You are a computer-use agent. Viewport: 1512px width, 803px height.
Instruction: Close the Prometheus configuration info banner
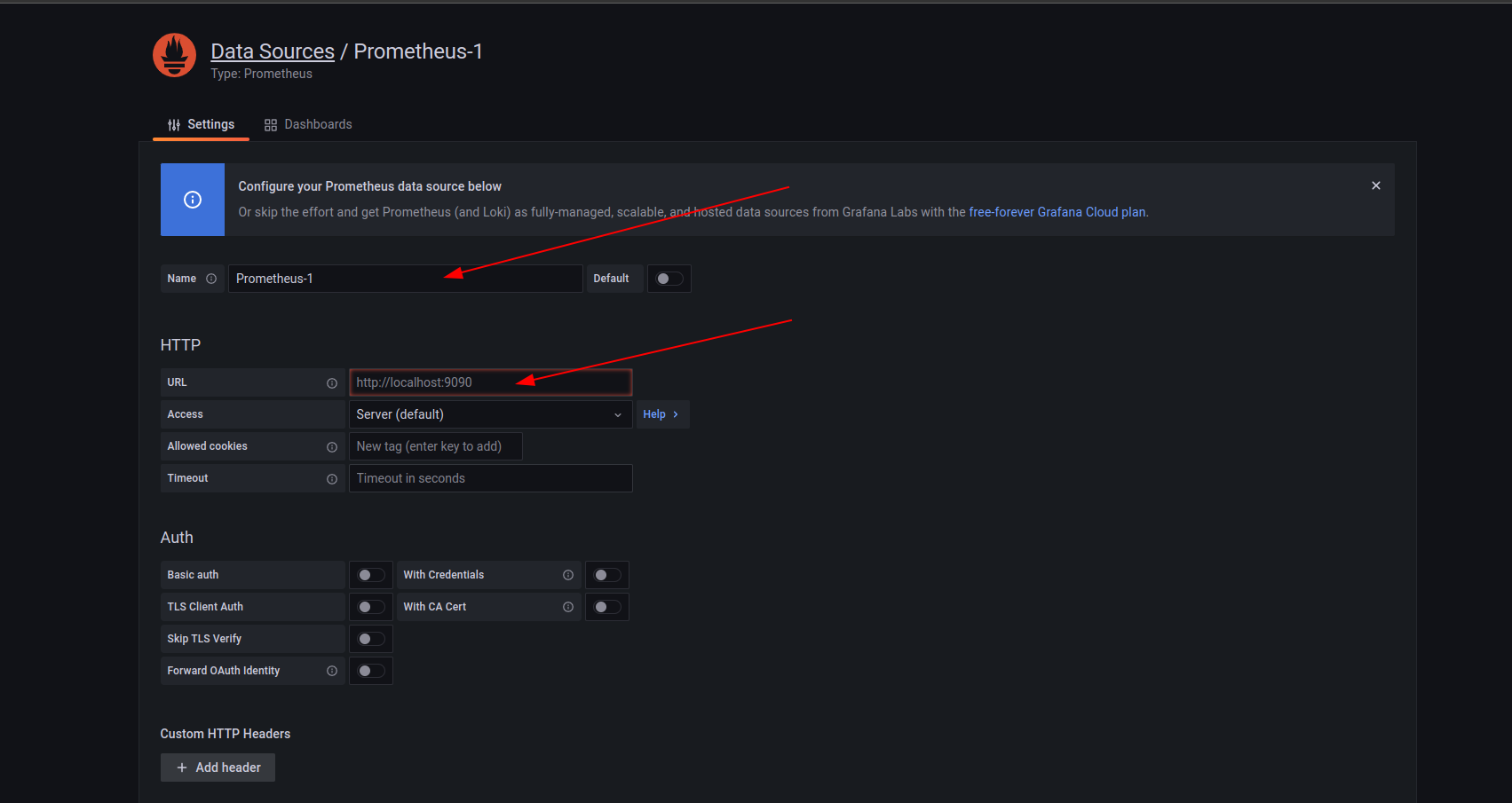point(1375,185)
